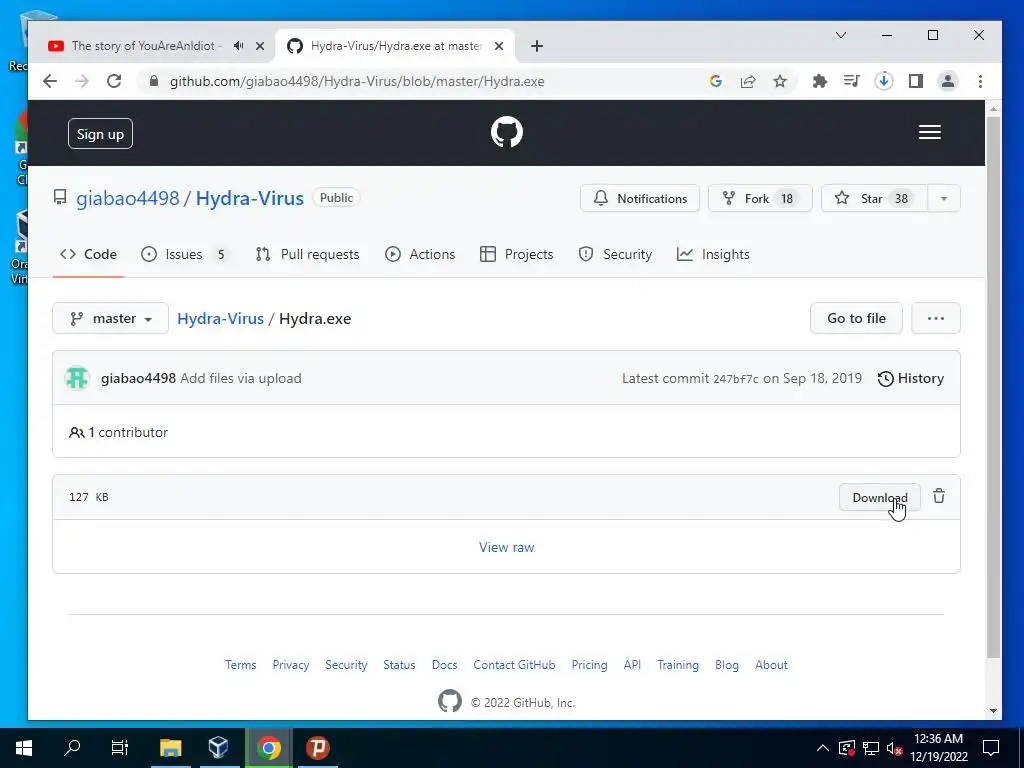The height and width of the screenshot is (768, 1024).
Task: Click the GitHub Octocat logo in the header
Action: [507, 133]
